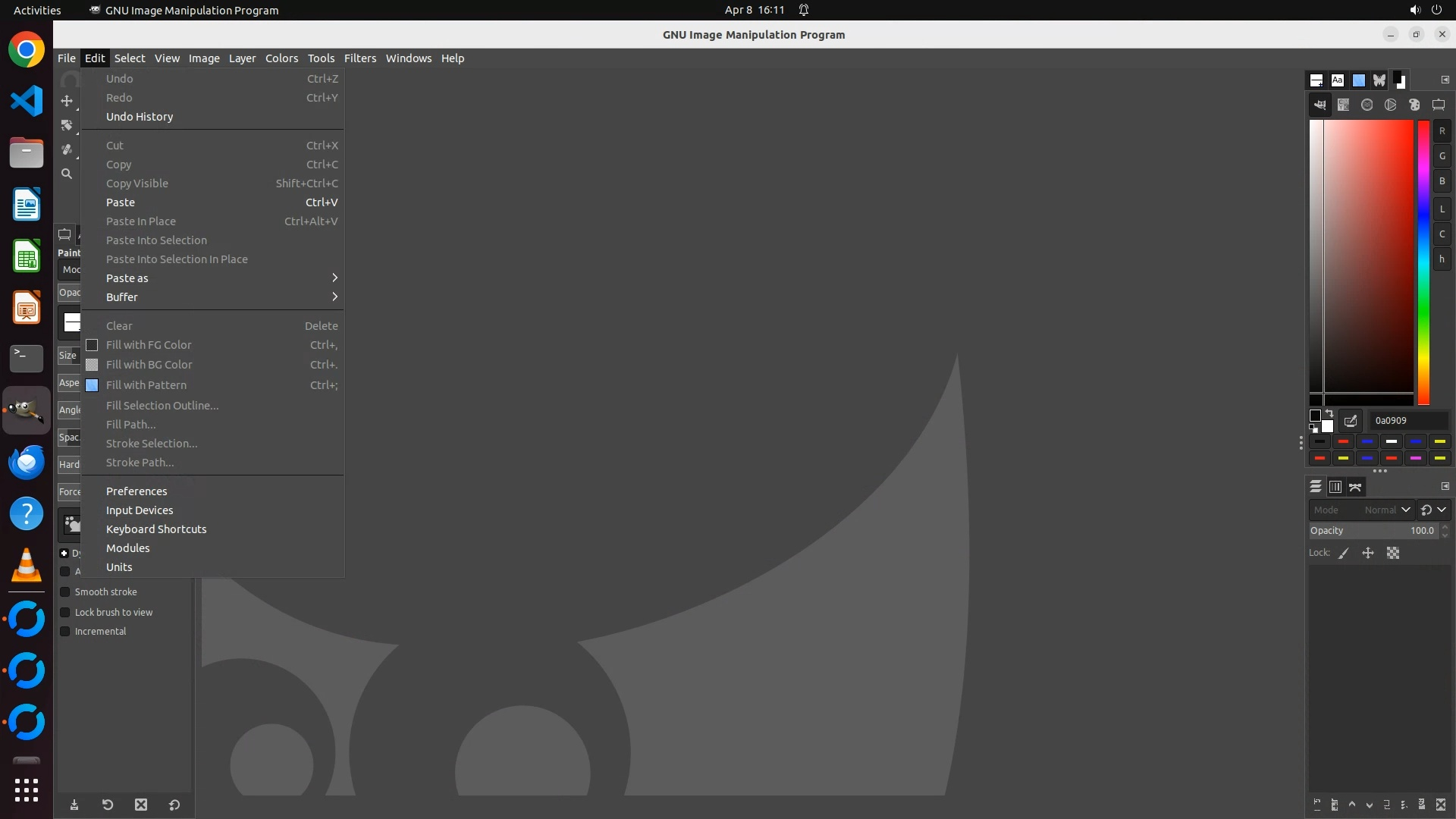Click the lock pixels brush icon

(x=1344, y=554)
